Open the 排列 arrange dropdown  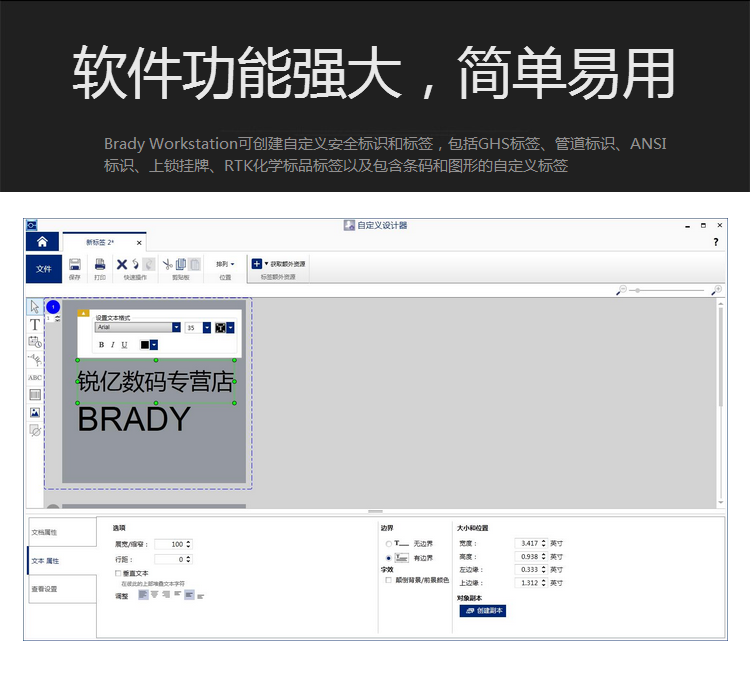(225, 264)
